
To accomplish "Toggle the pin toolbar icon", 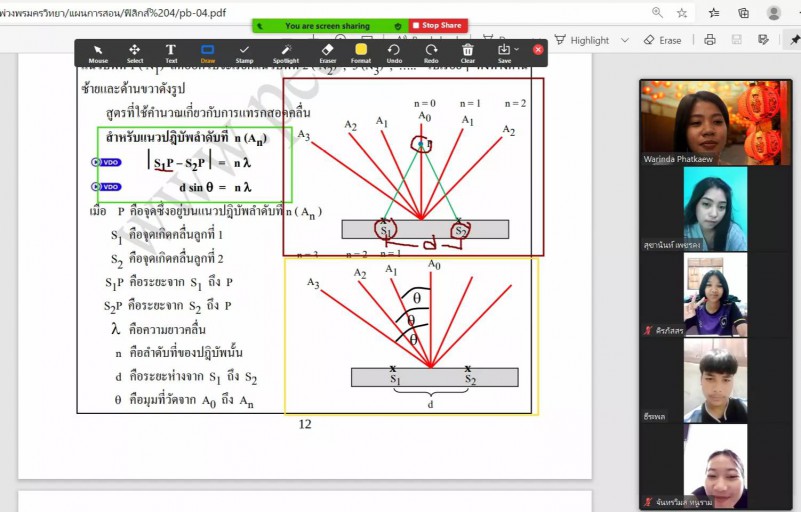I will pos(794,40).
